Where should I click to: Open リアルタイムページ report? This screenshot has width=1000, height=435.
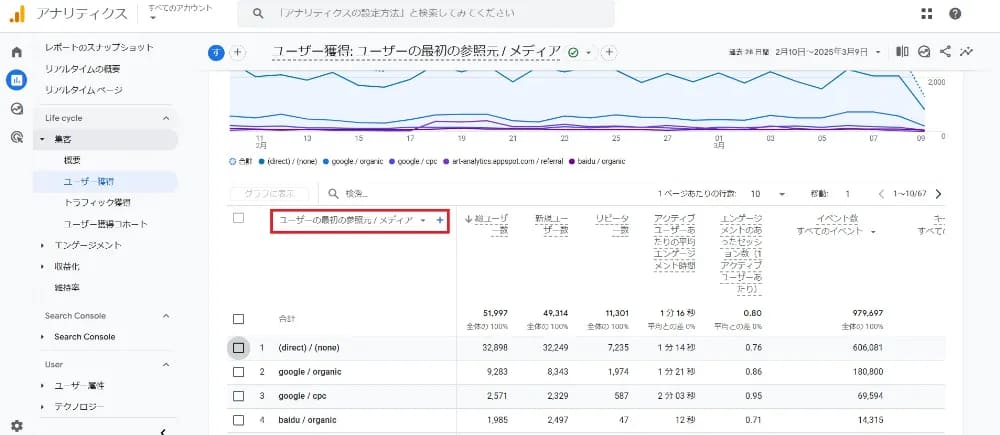84,91
